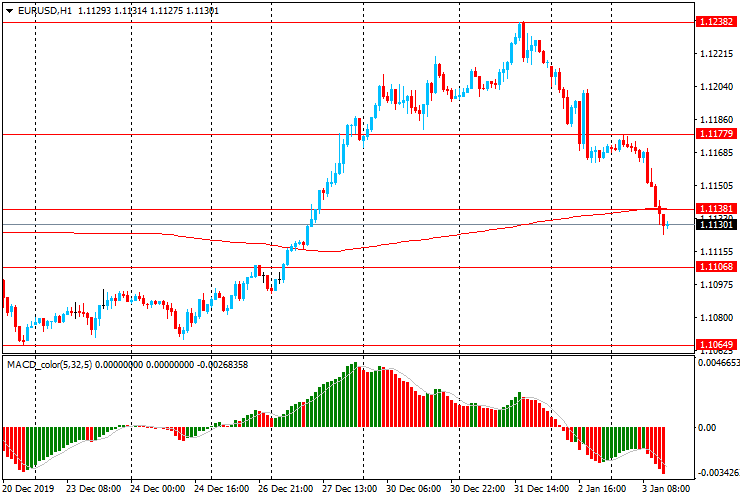The height and width of the screenshot is (500, 740).
Task: Click the 2 Jan 16:00 time axis label
Action: (x=602, y=488)
